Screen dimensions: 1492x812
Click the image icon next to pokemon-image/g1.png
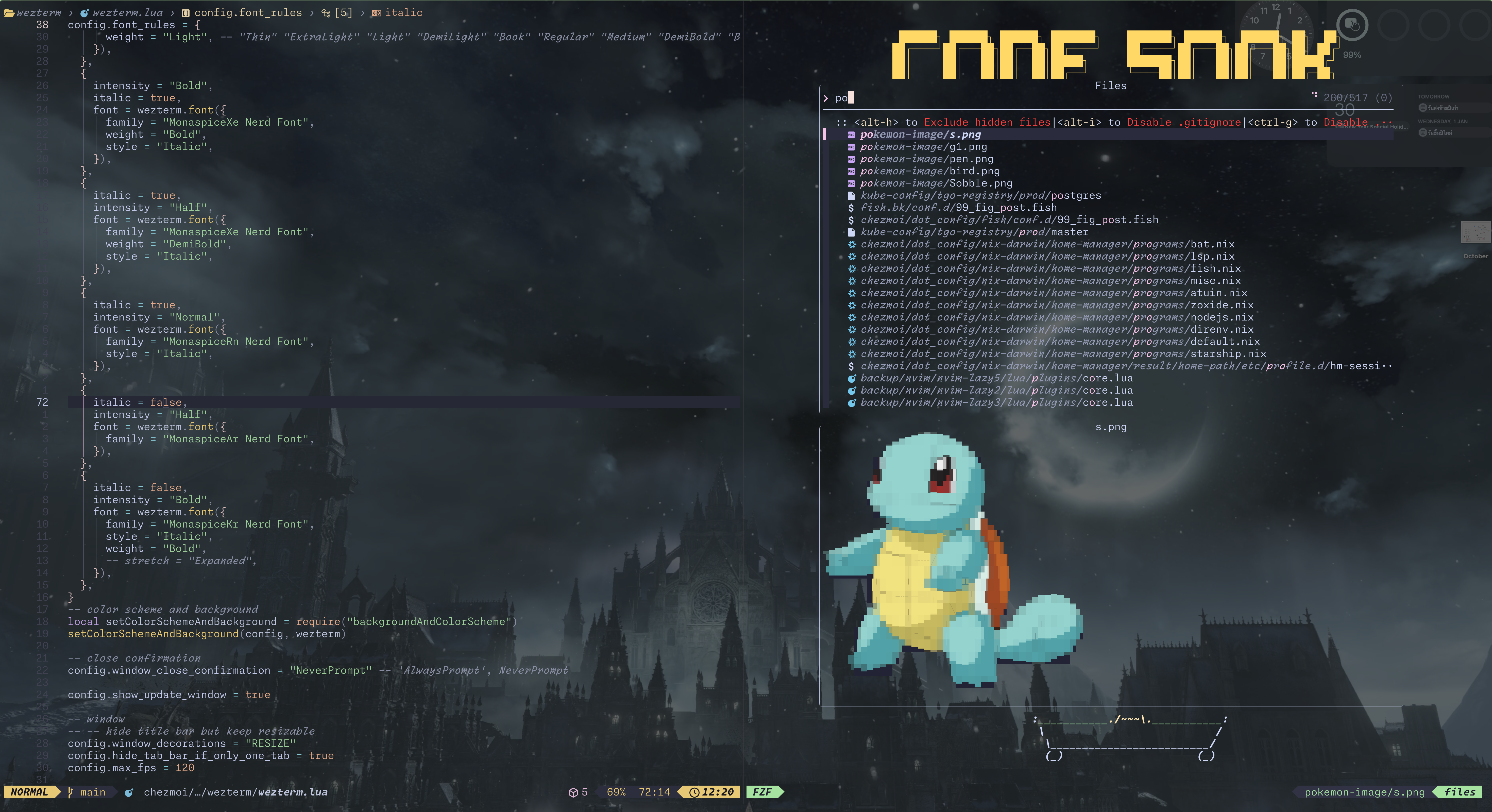click(x=851, y=147)
